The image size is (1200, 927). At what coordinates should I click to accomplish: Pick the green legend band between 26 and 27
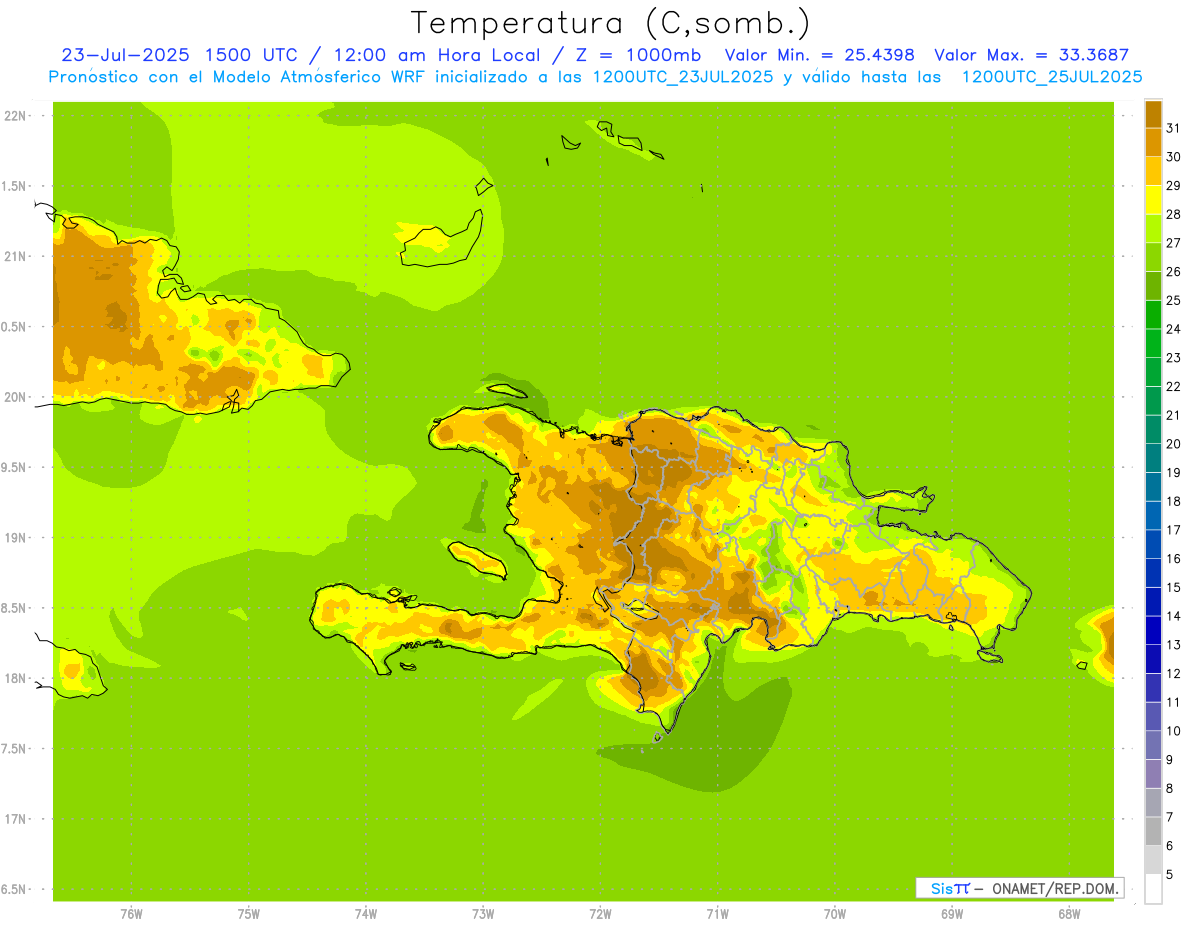(1153, 257)
